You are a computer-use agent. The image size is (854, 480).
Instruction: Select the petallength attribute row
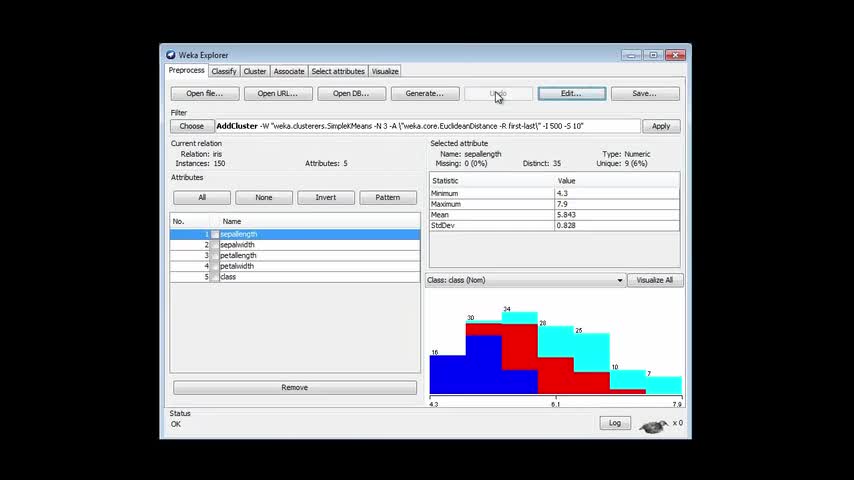pyautogui.click(x=295, y=256)
